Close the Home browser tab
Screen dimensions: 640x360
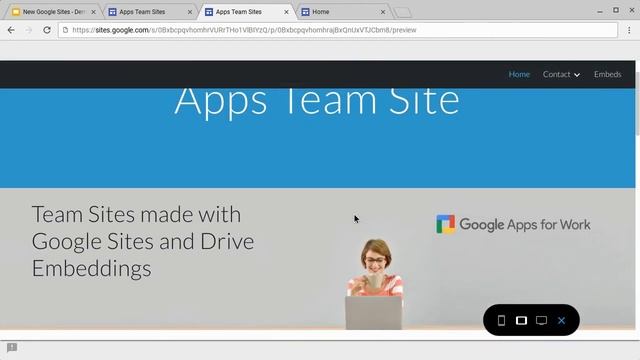tap(383, 12)
